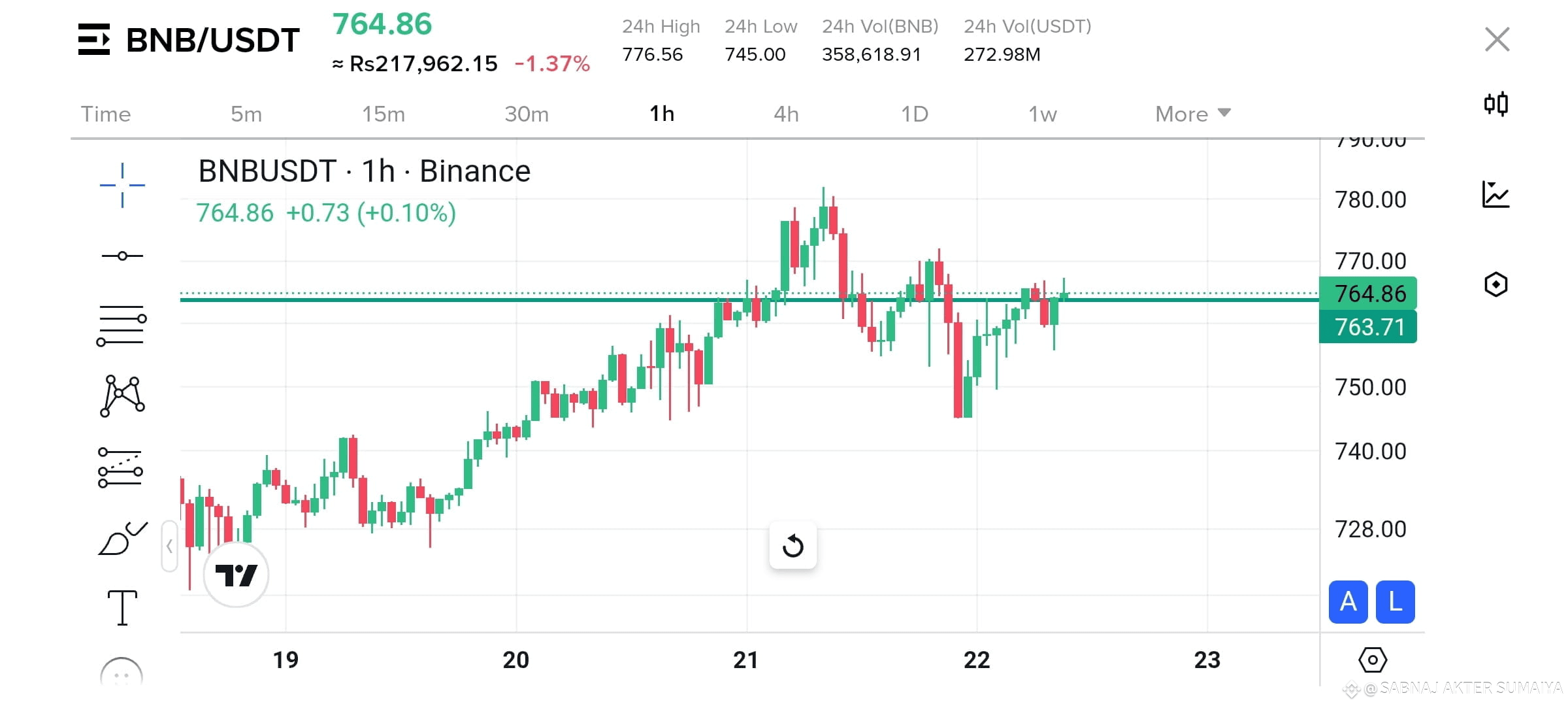Switch to the 5m timeframe

246,114
